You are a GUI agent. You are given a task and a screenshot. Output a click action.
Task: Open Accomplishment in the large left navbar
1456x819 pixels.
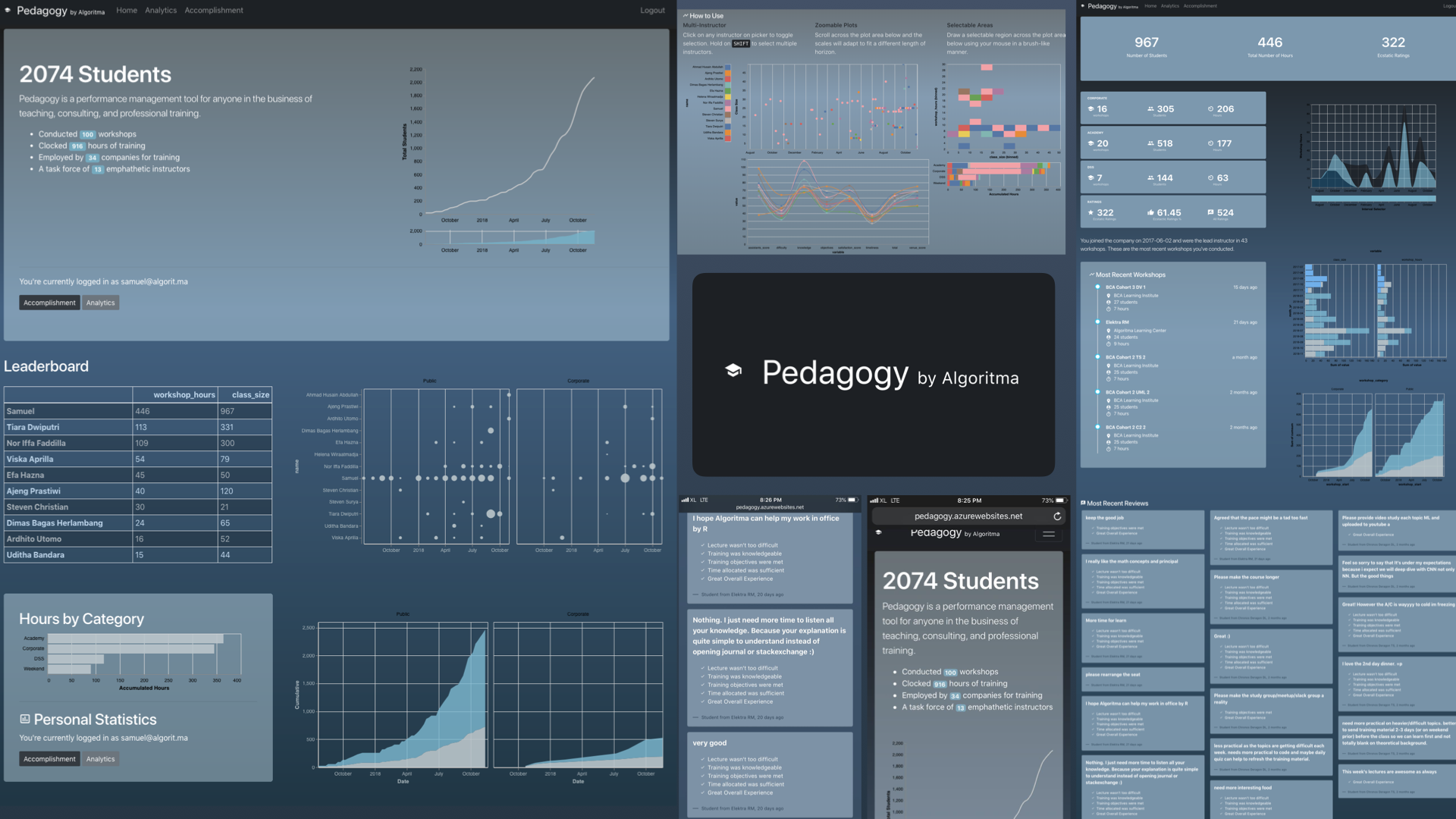(x=214, y=11)
